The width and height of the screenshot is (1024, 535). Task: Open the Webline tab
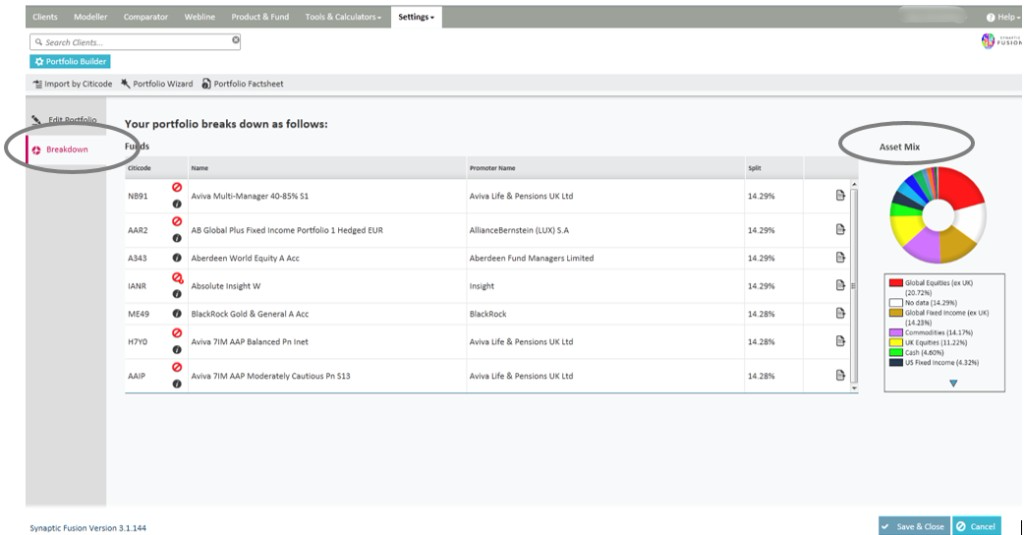click(199, 17)
